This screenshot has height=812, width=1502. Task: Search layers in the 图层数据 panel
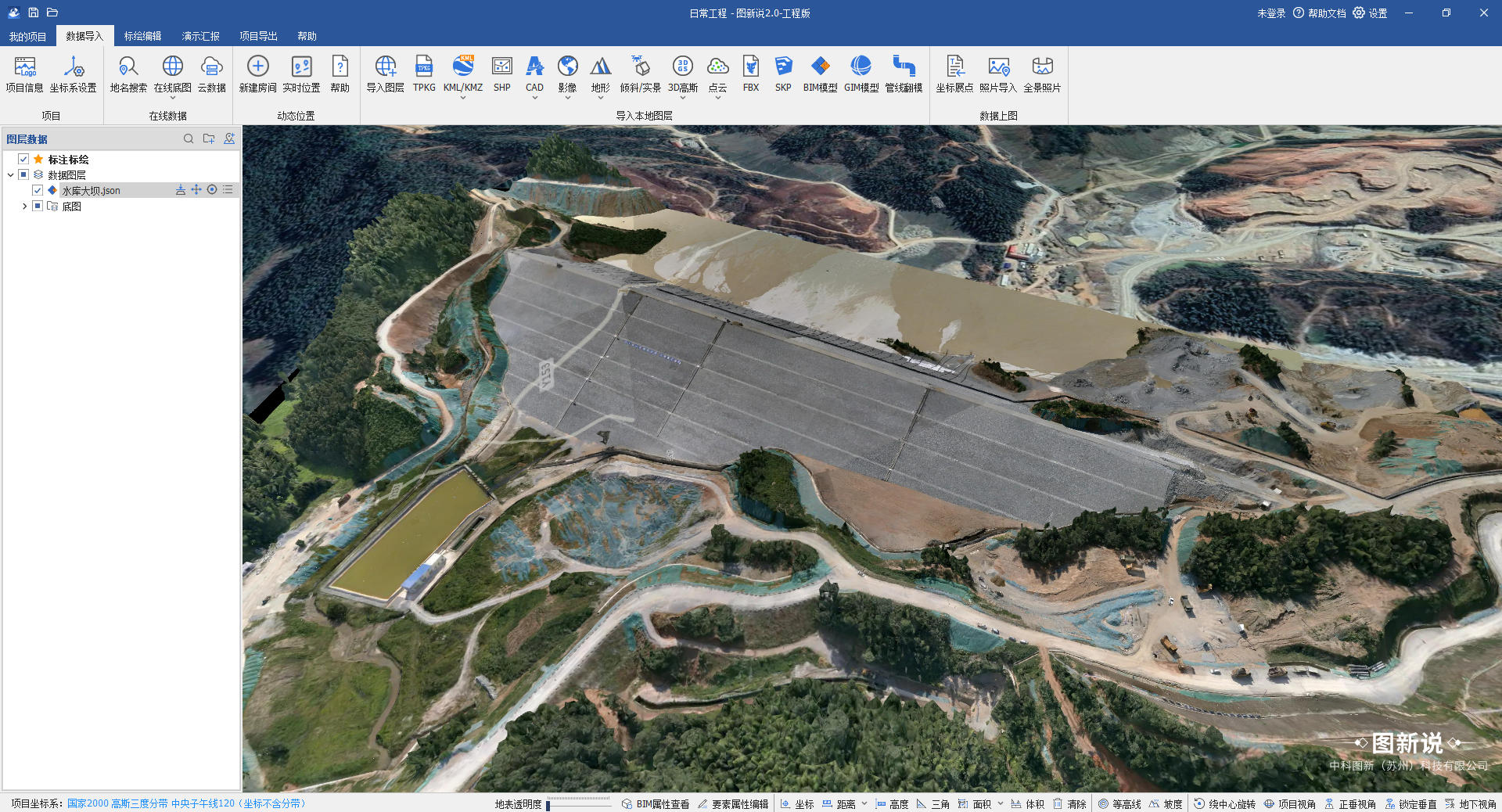coord(189,138)
